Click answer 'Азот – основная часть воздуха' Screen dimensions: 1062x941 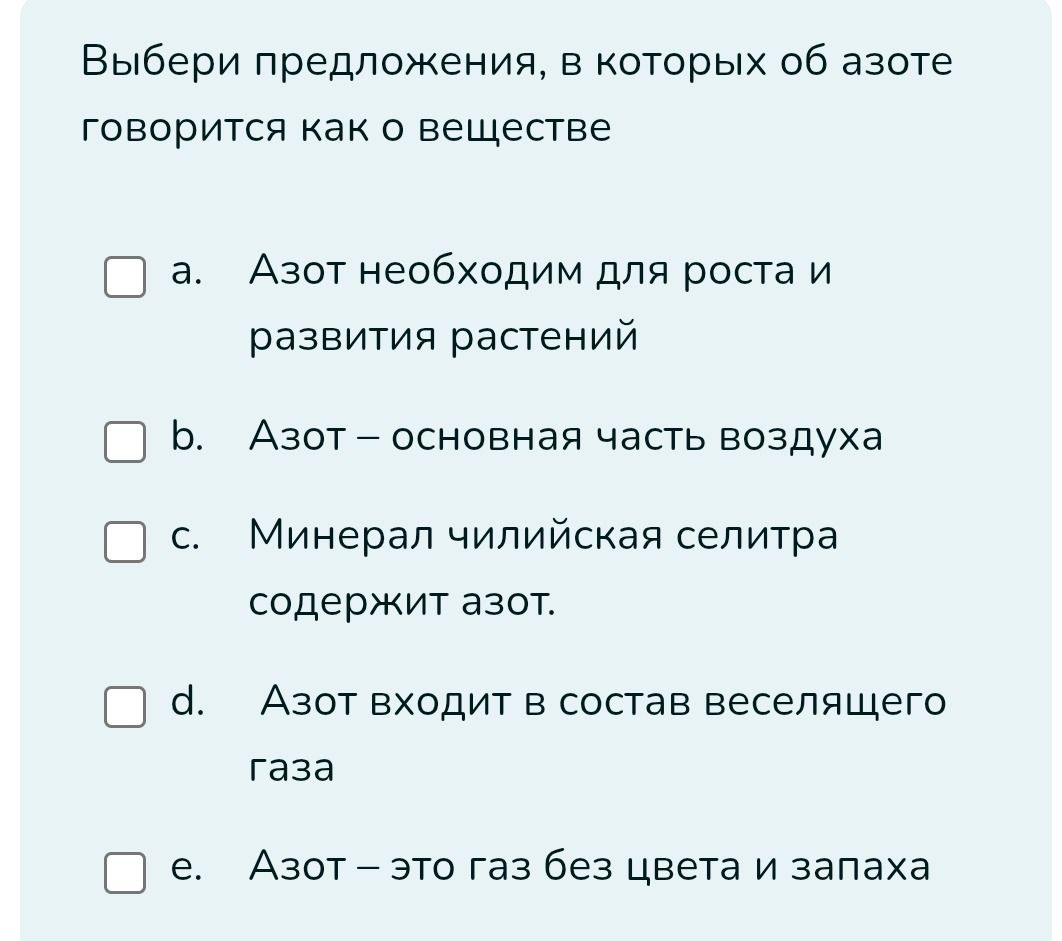coord(566,436)
